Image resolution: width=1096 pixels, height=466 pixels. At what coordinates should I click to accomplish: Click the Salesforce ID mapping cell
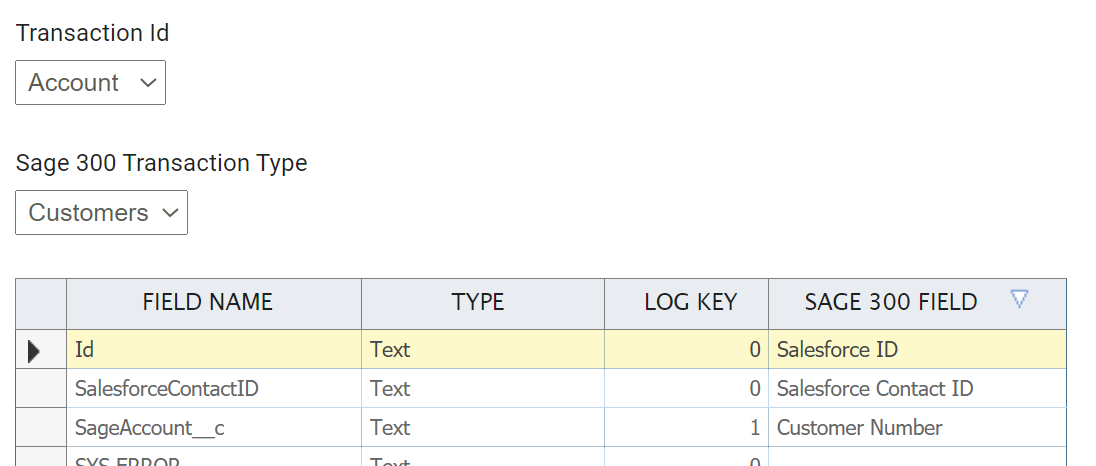point(916,350)
